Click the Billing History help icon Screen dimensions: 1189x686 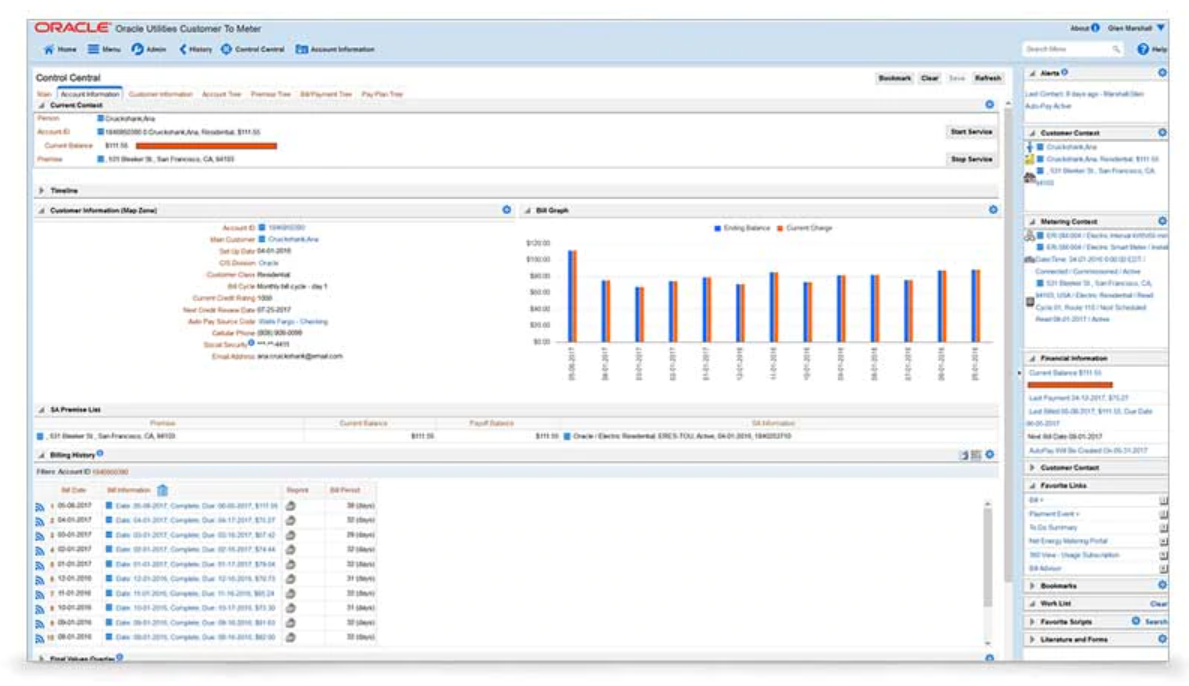(x=100, y=454)
